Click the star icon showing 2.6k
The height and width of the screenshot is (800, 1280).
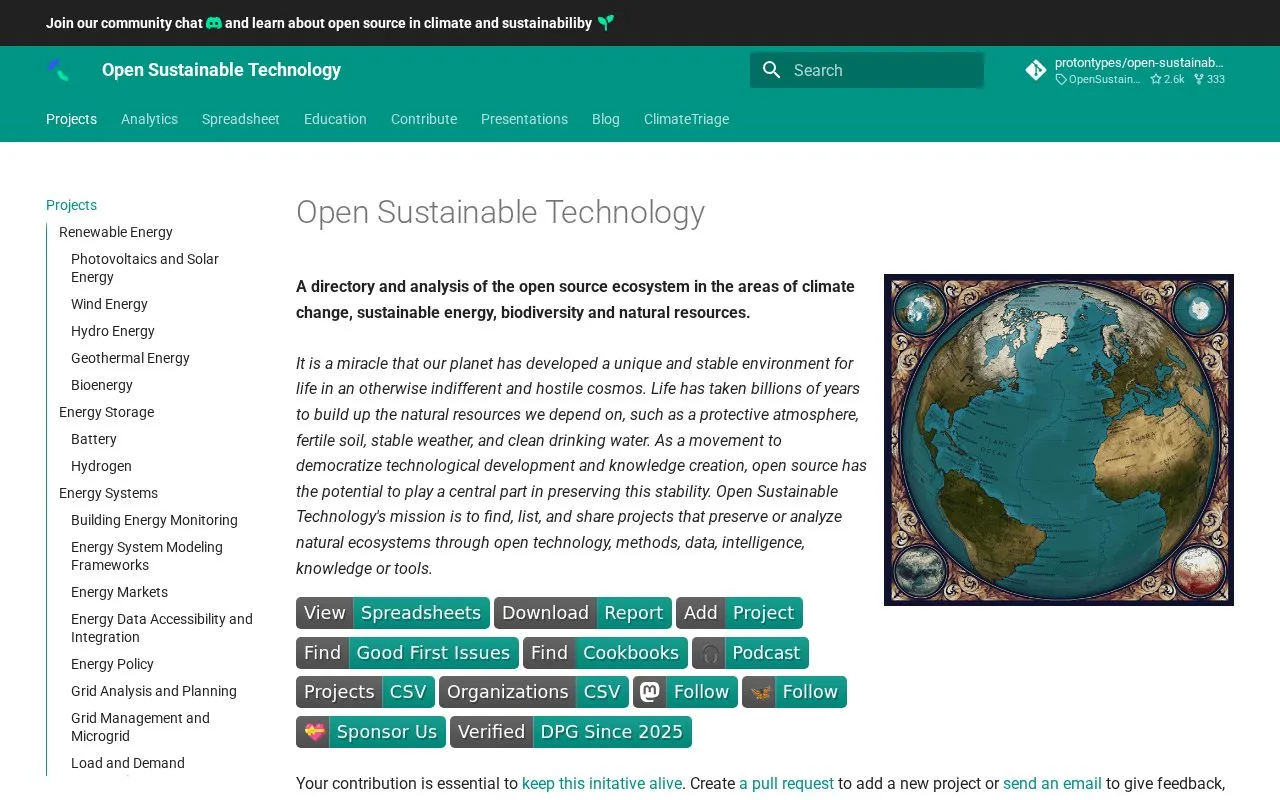pyautogui.click(x=1156, y=79)
